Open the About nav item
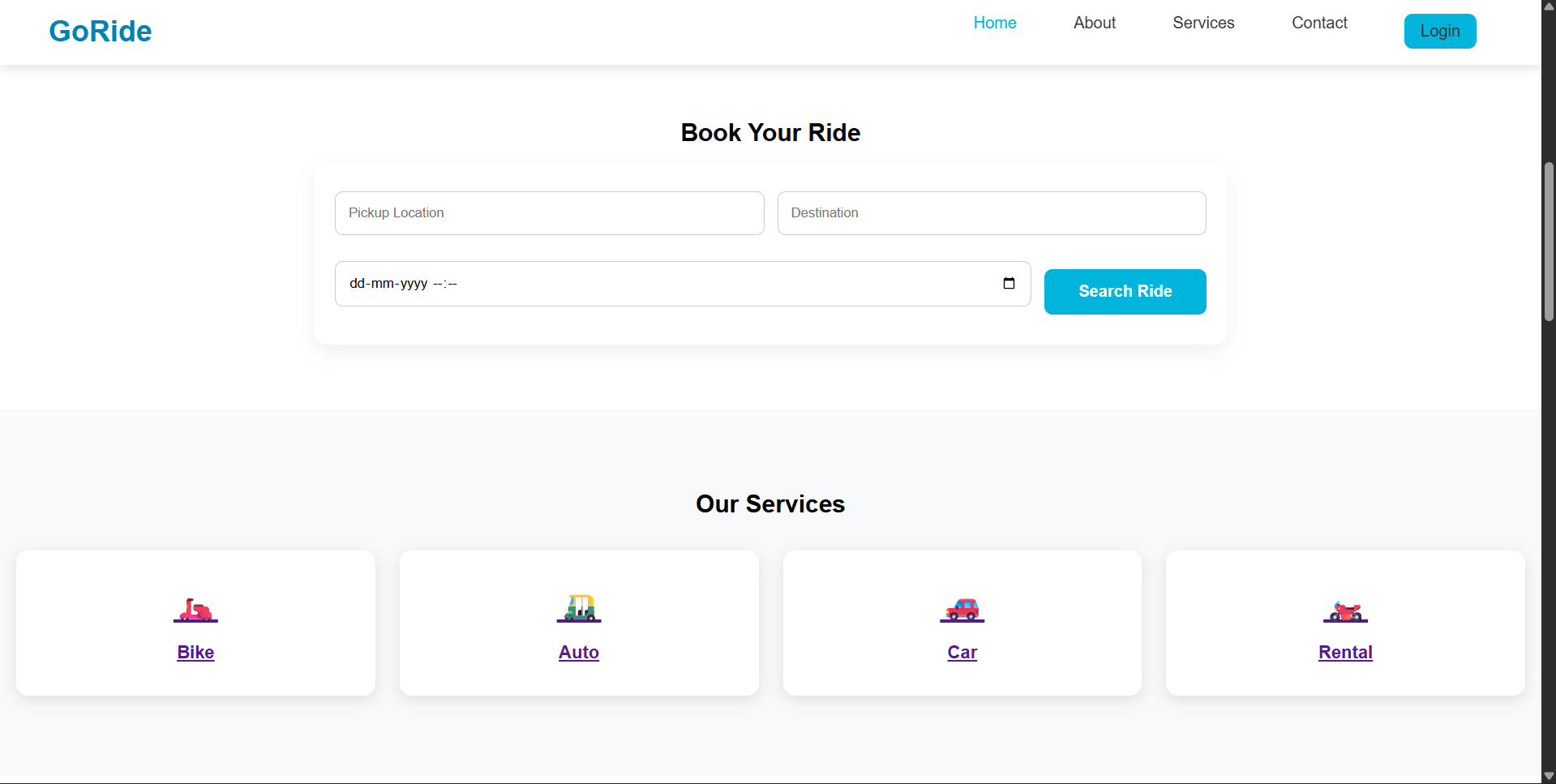Screen dimensions: 1556x784 click(x=1095, y=23)
